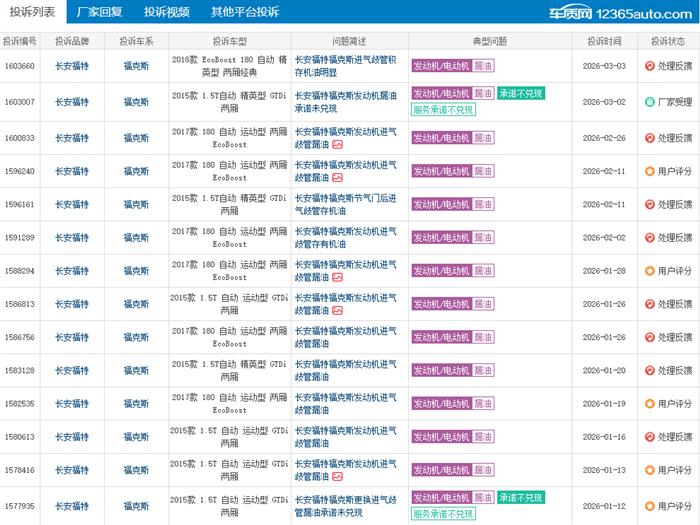Click the green 承诺不兑现 tag in complaint 1603007

tap(521, 93)
